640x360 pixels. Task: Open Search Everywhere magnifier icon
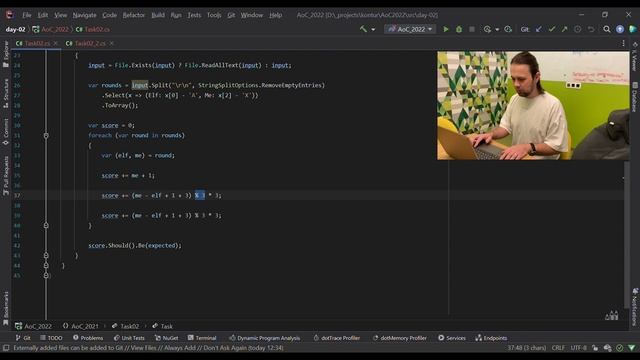pos(607,29)
